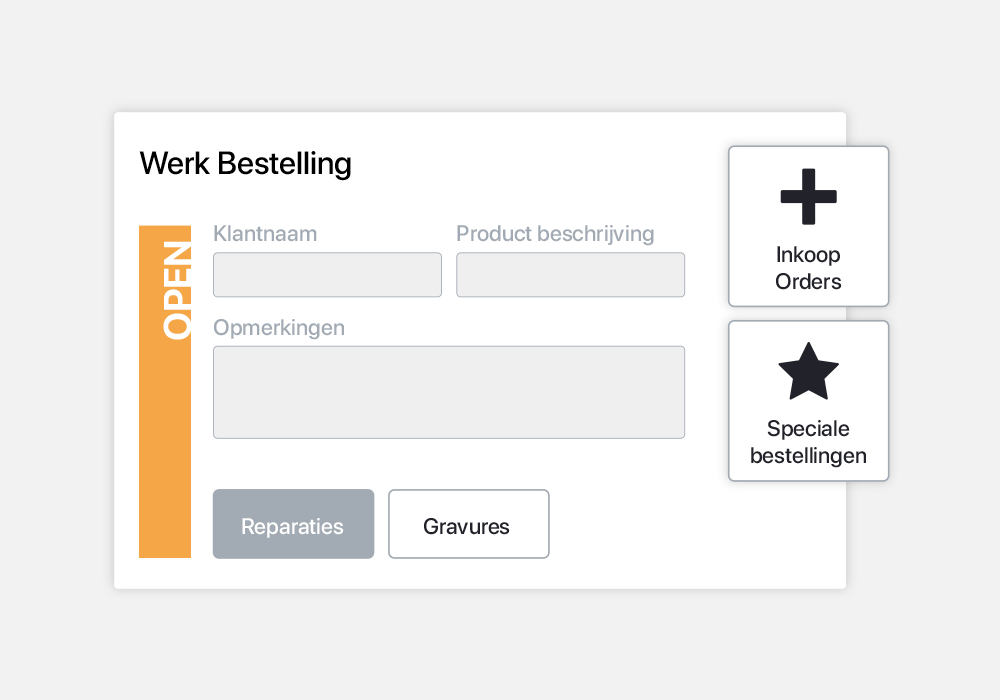This screenshot has height=700, width=1000.
Task: Click the rotated OPEN text label
Action: coord(177,290)
